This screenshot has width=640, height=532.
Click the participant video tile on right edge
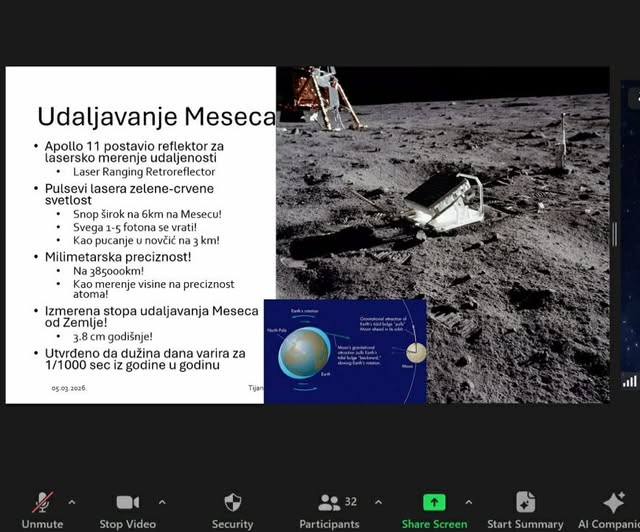(x=630, y=240)
